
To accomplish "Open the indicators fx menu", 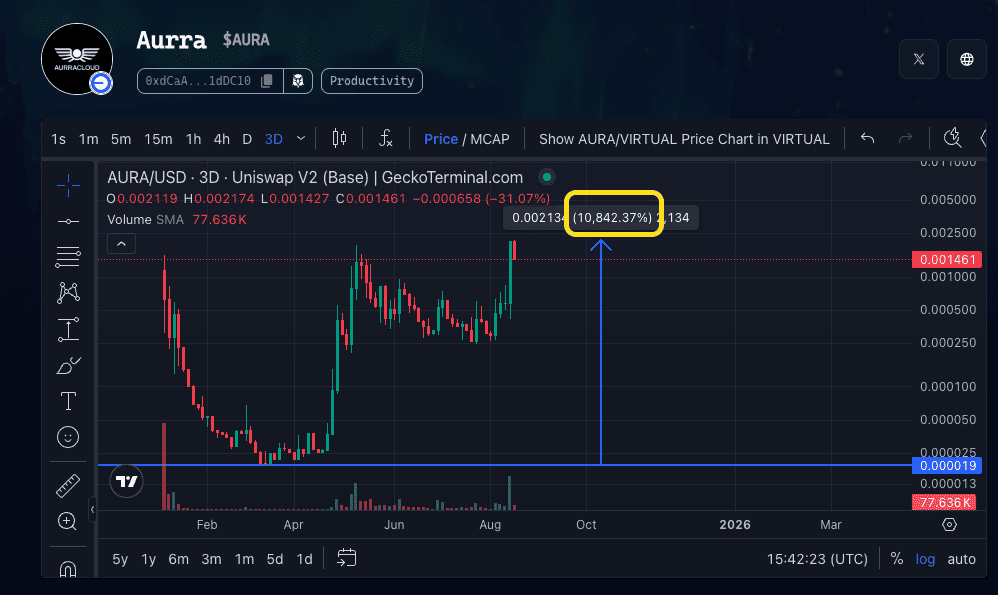I will tap(385, 139).
